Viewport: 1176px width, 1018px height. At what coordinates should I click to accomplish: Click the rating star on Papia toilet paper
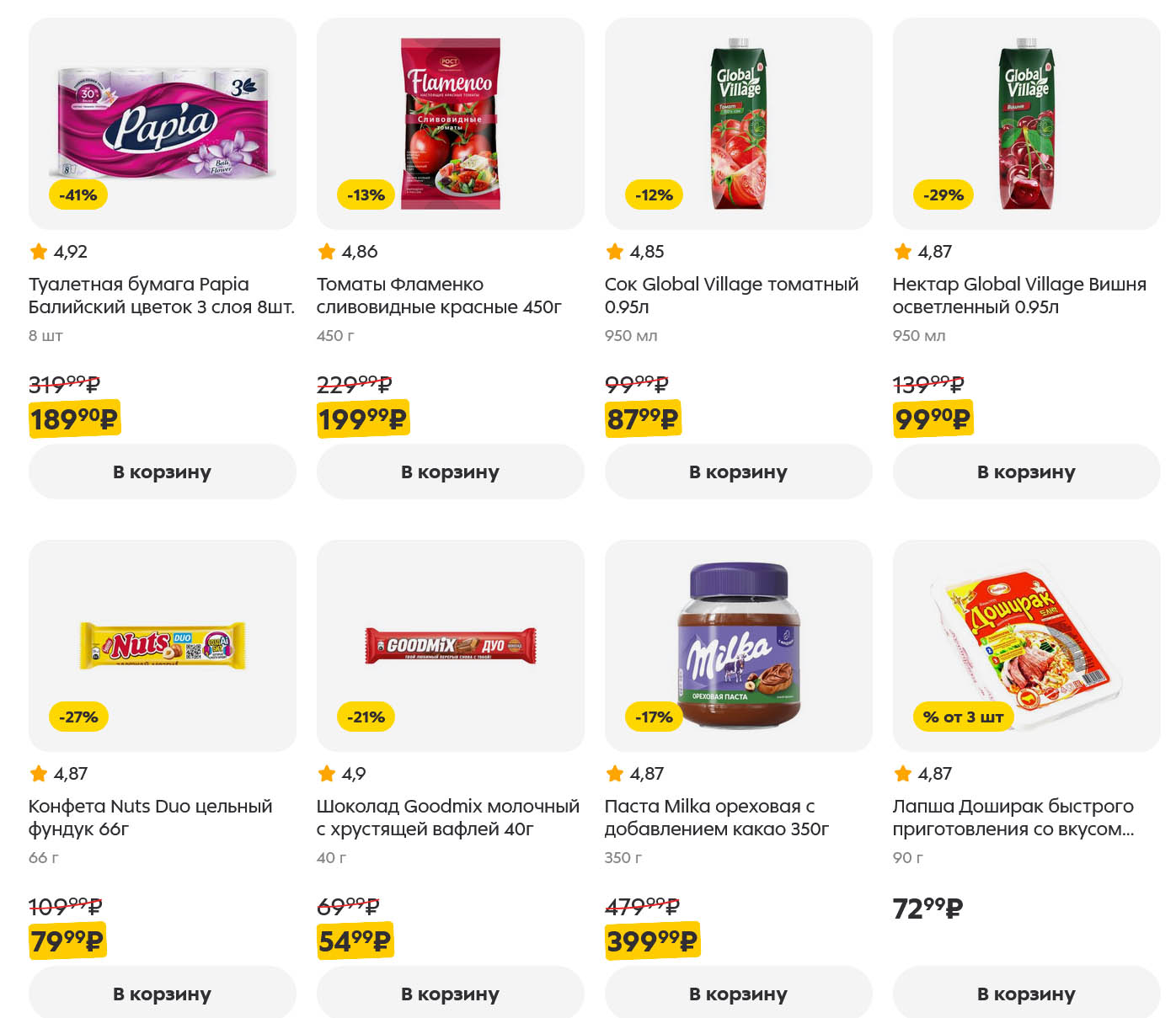click(39, 252)
